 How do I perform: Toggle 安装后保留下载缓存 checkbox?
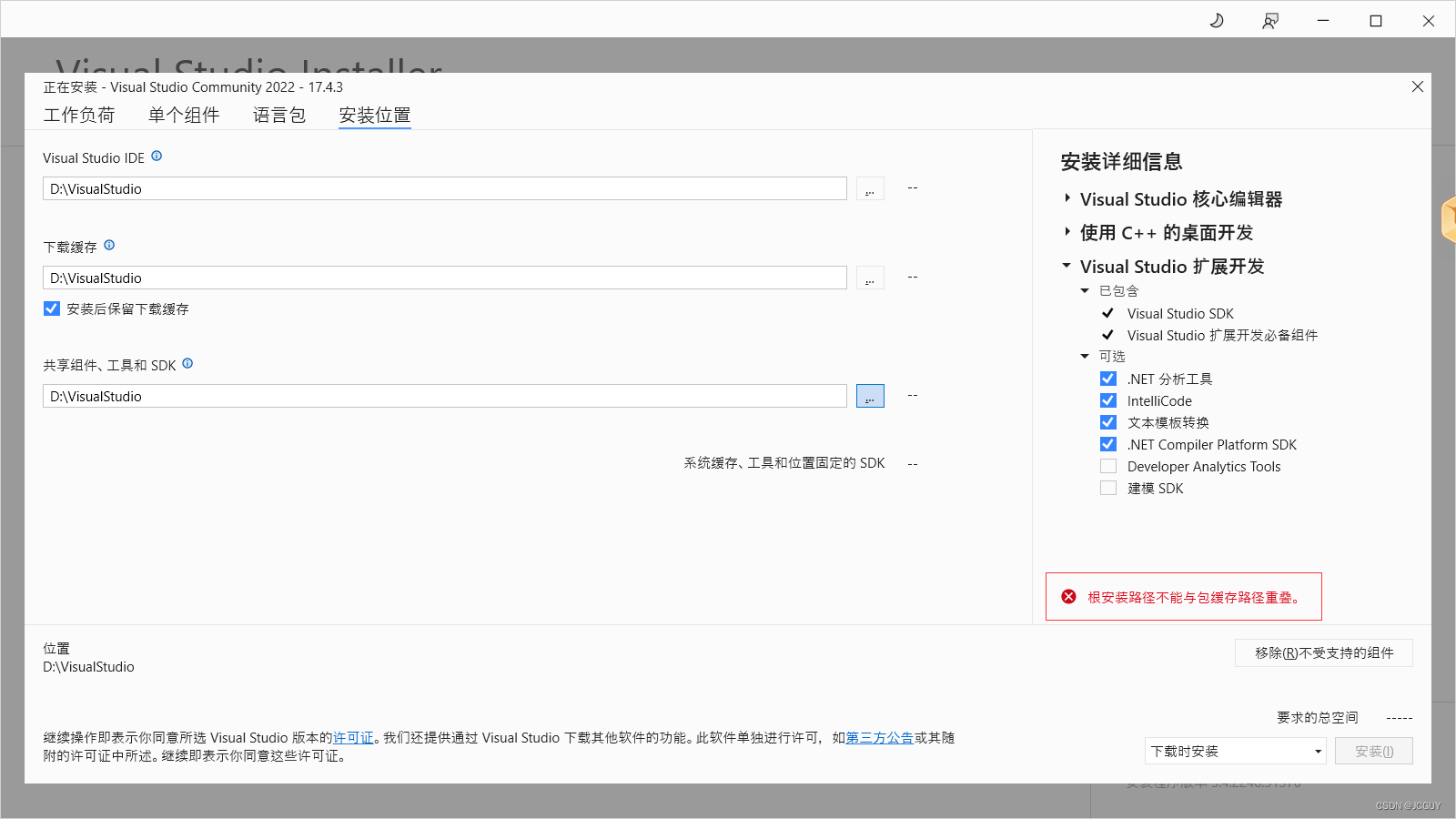(52, 308)
